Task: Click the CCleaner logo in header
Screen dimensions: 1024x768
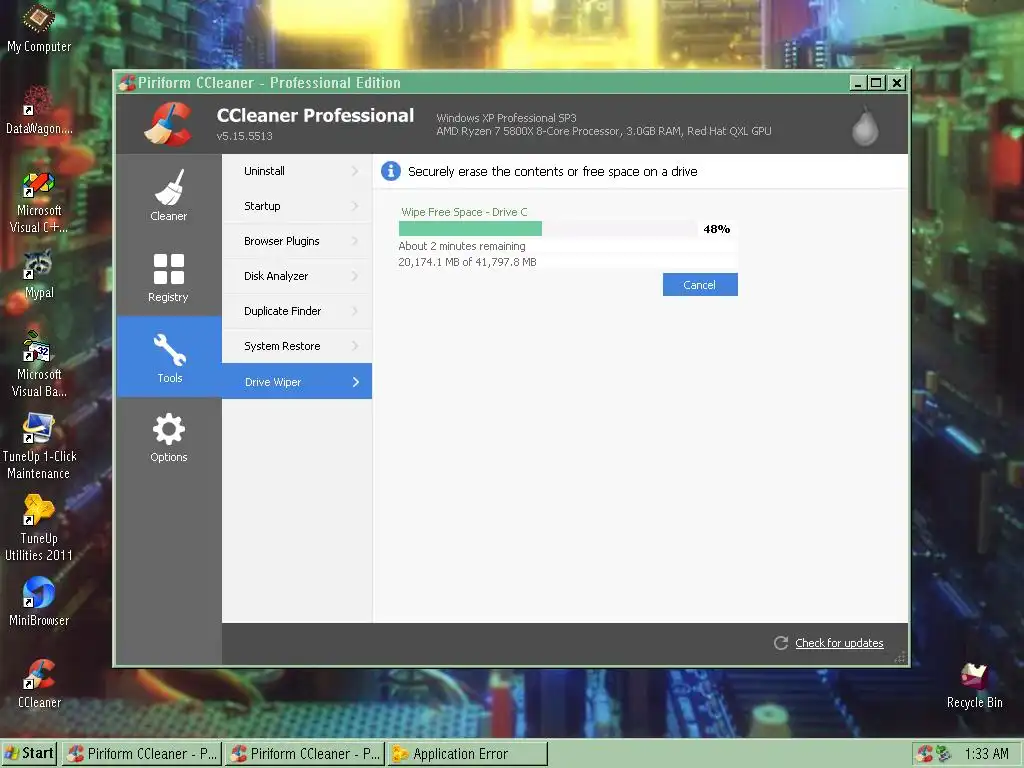Action: pyautogui.click(x=168, y=123)
